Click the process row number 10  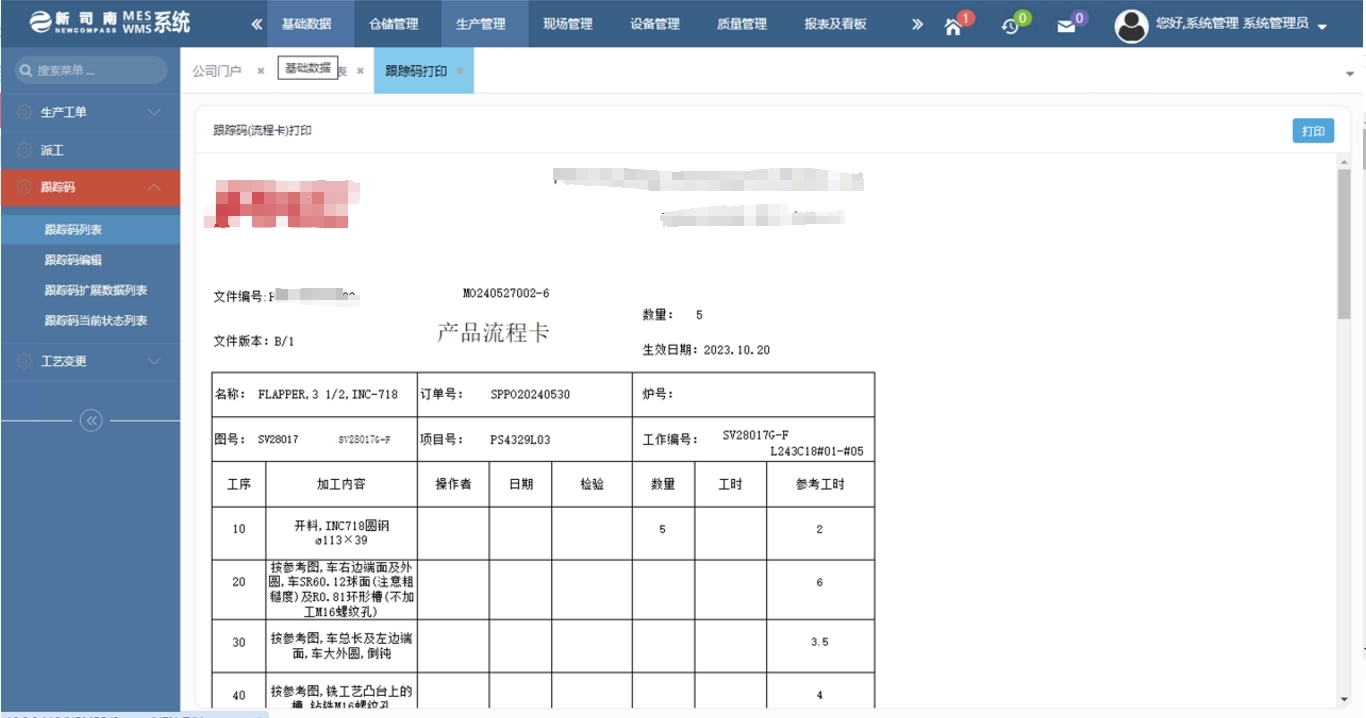point(239,529)
